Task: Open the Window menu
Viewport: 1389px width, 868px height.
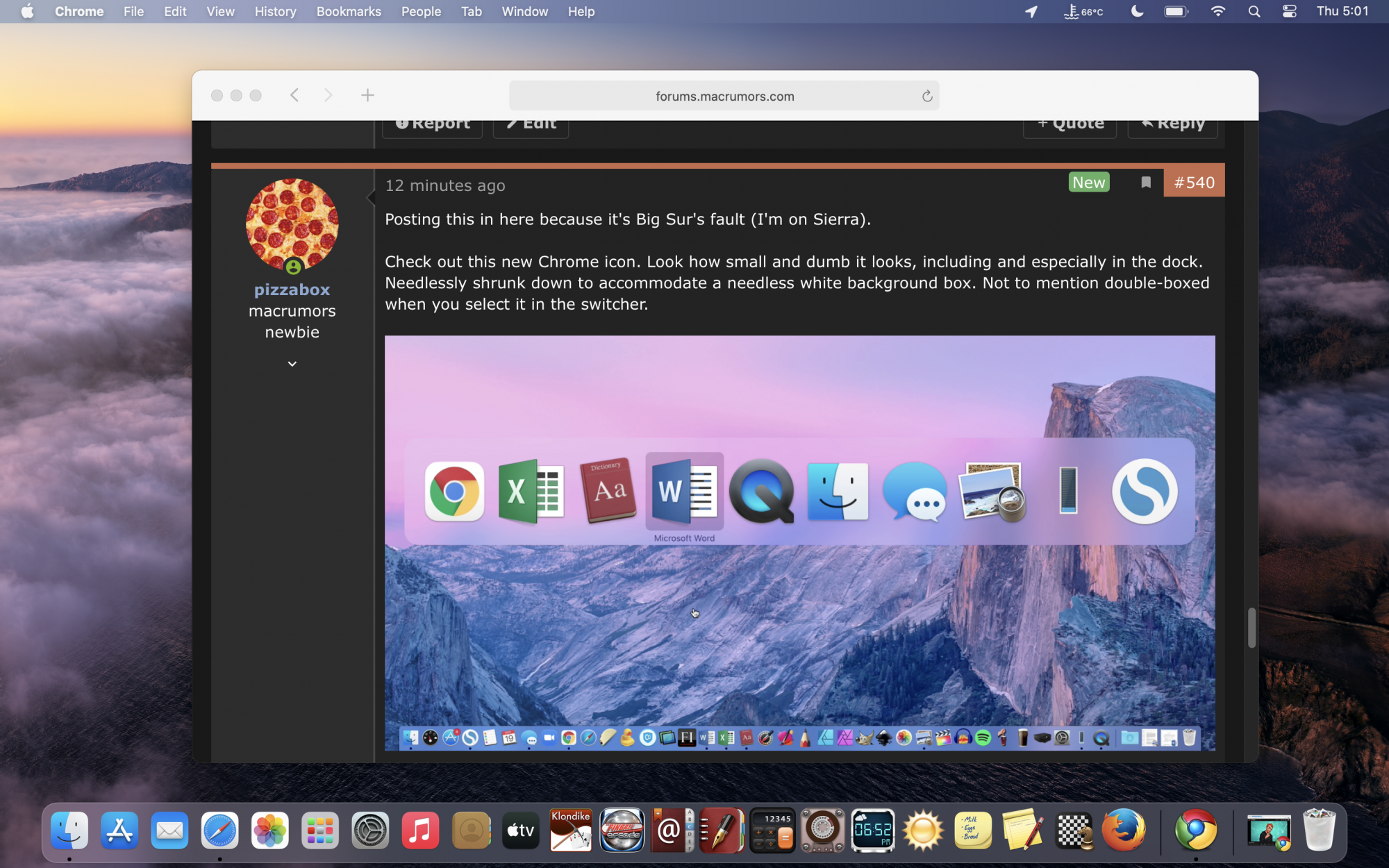Action: point(525,11)
